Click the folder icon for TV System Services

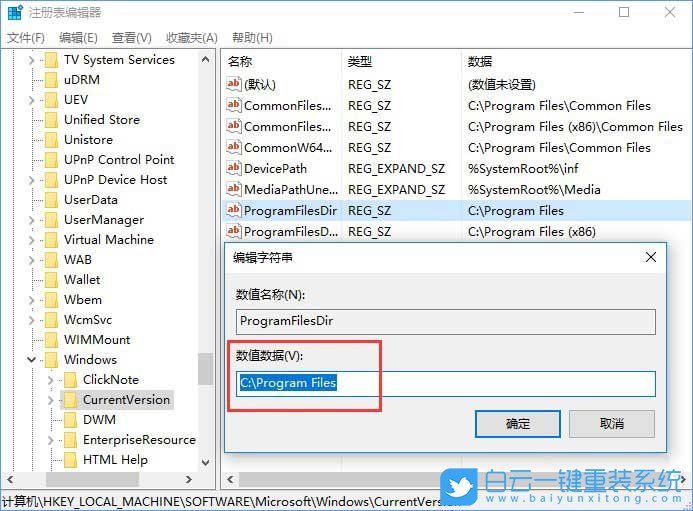[x=52, y=60]
